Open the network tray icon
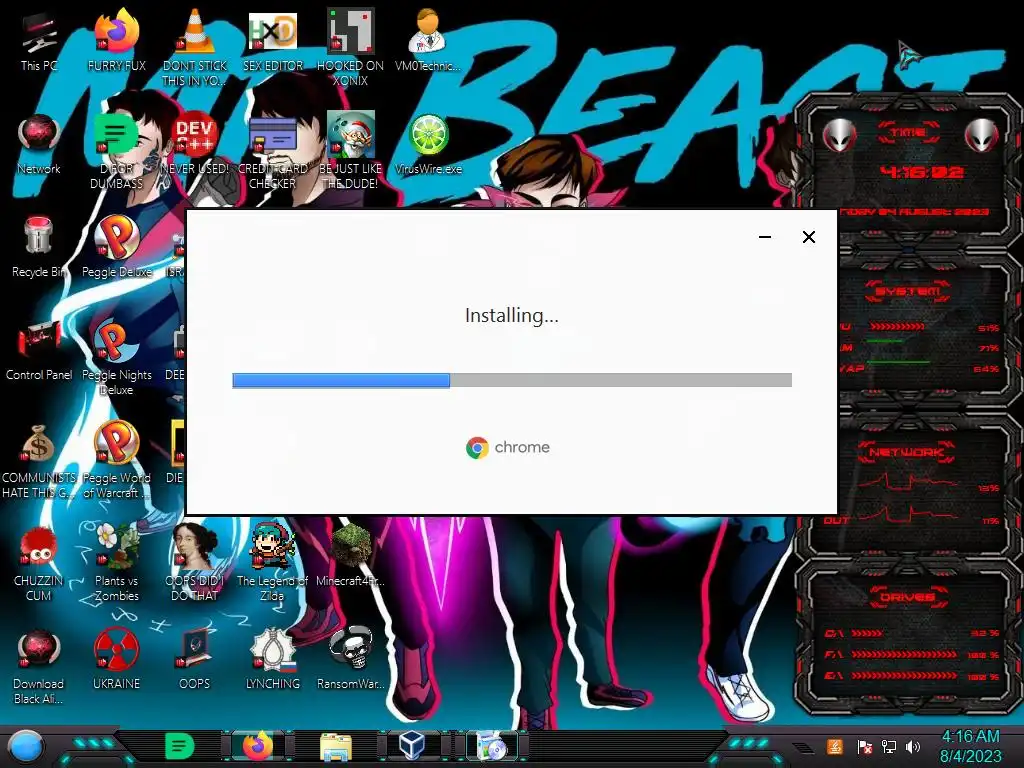 [x=889, y=746]
